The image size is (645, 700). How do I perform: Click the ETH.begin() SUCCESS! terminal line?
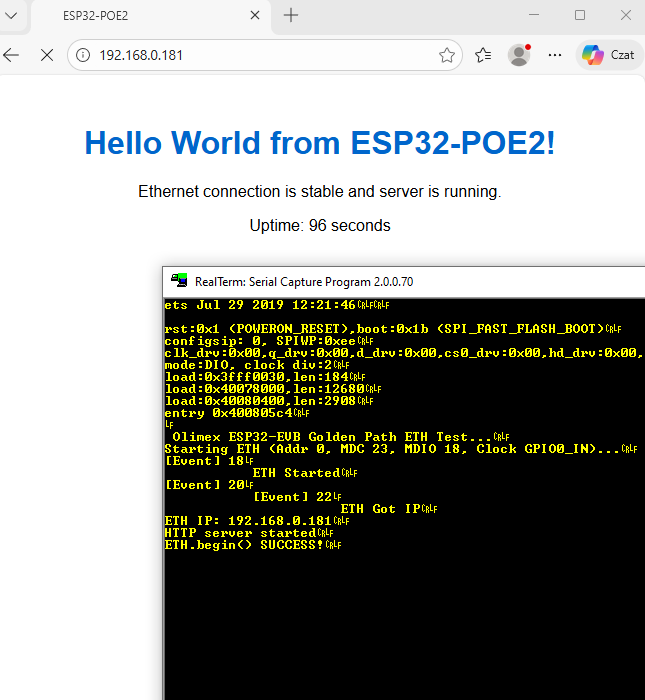pos(253,545)
